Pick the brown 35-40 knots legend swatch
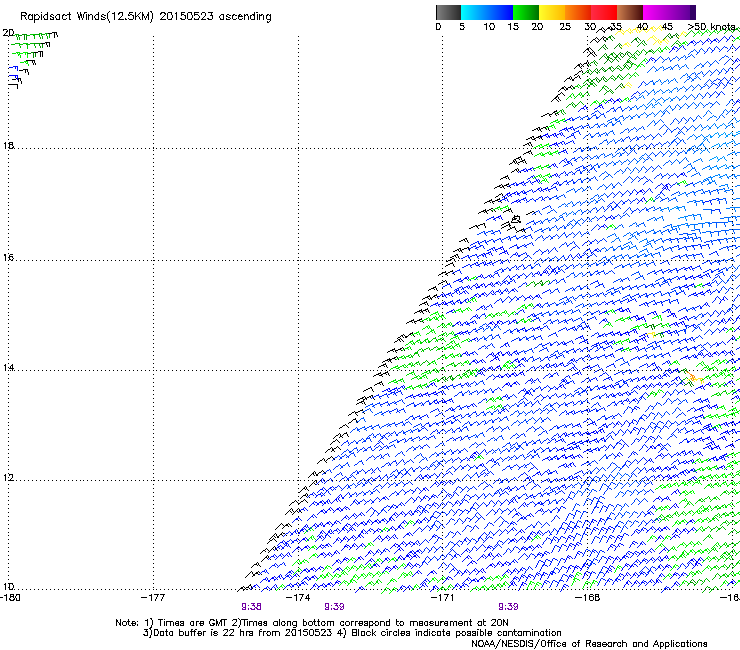Viewport: 740px width, 650px height. (630, 12)
